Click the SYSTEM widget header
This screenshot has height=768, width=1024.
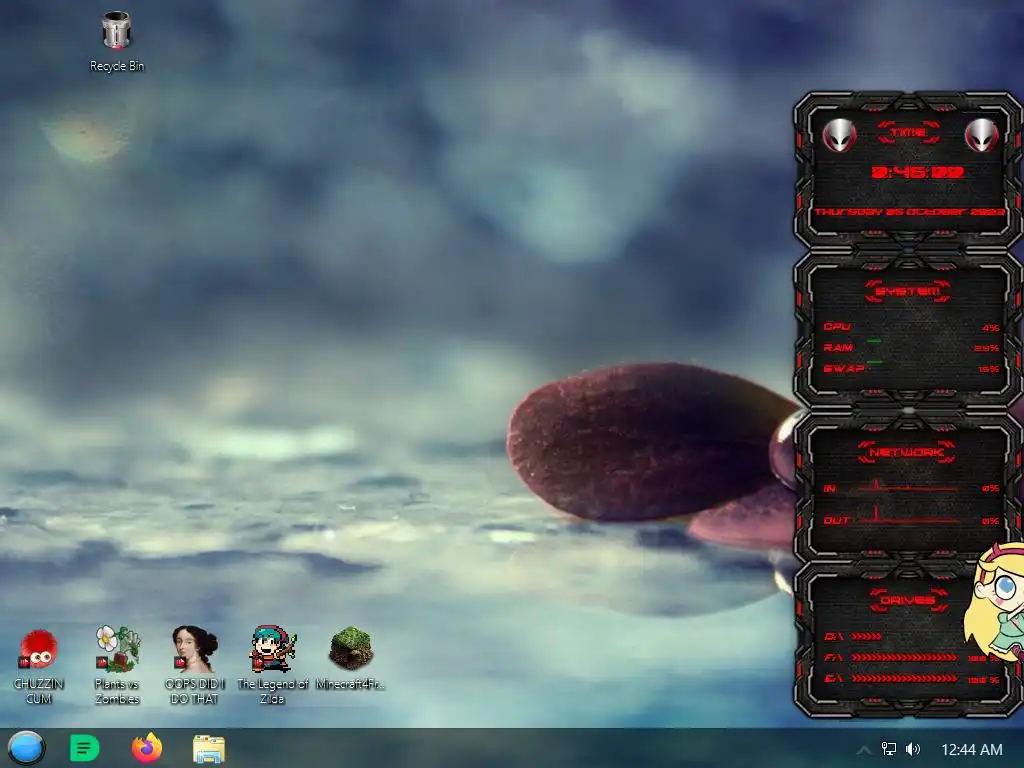click(x=908, y=291)
